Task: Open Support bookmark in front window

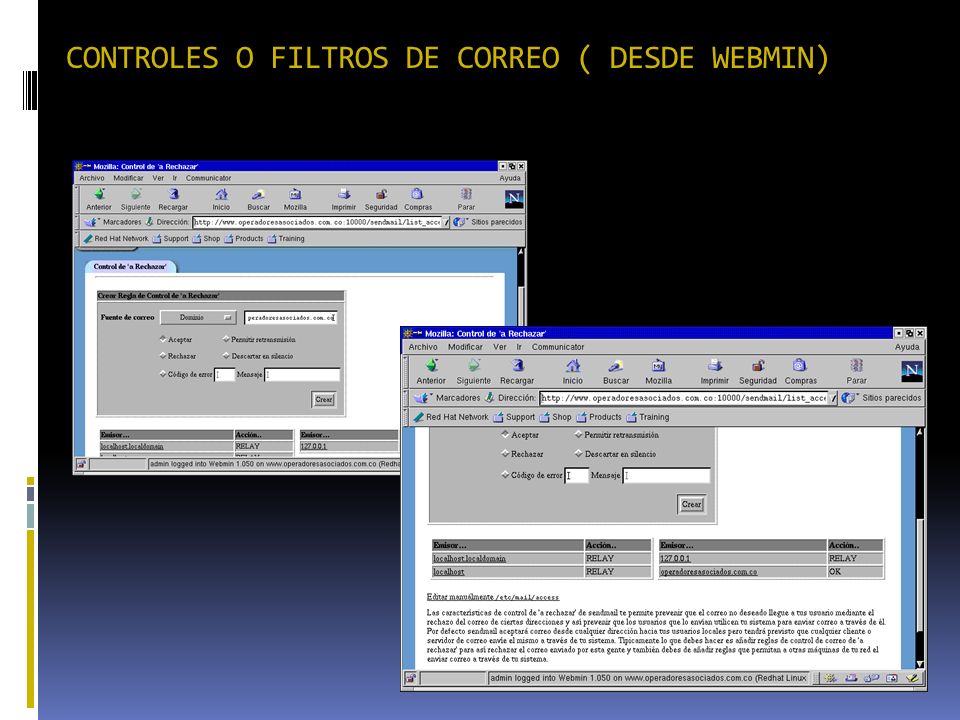Action: pyautogui.click(x=514, y=417)
